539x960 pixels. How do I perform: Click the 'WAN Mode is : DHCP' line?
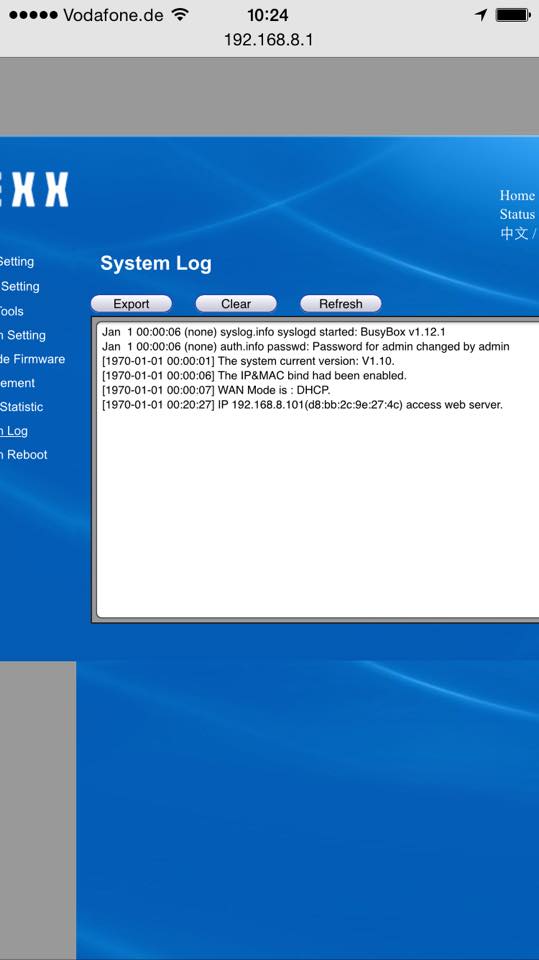coord(216,391)
